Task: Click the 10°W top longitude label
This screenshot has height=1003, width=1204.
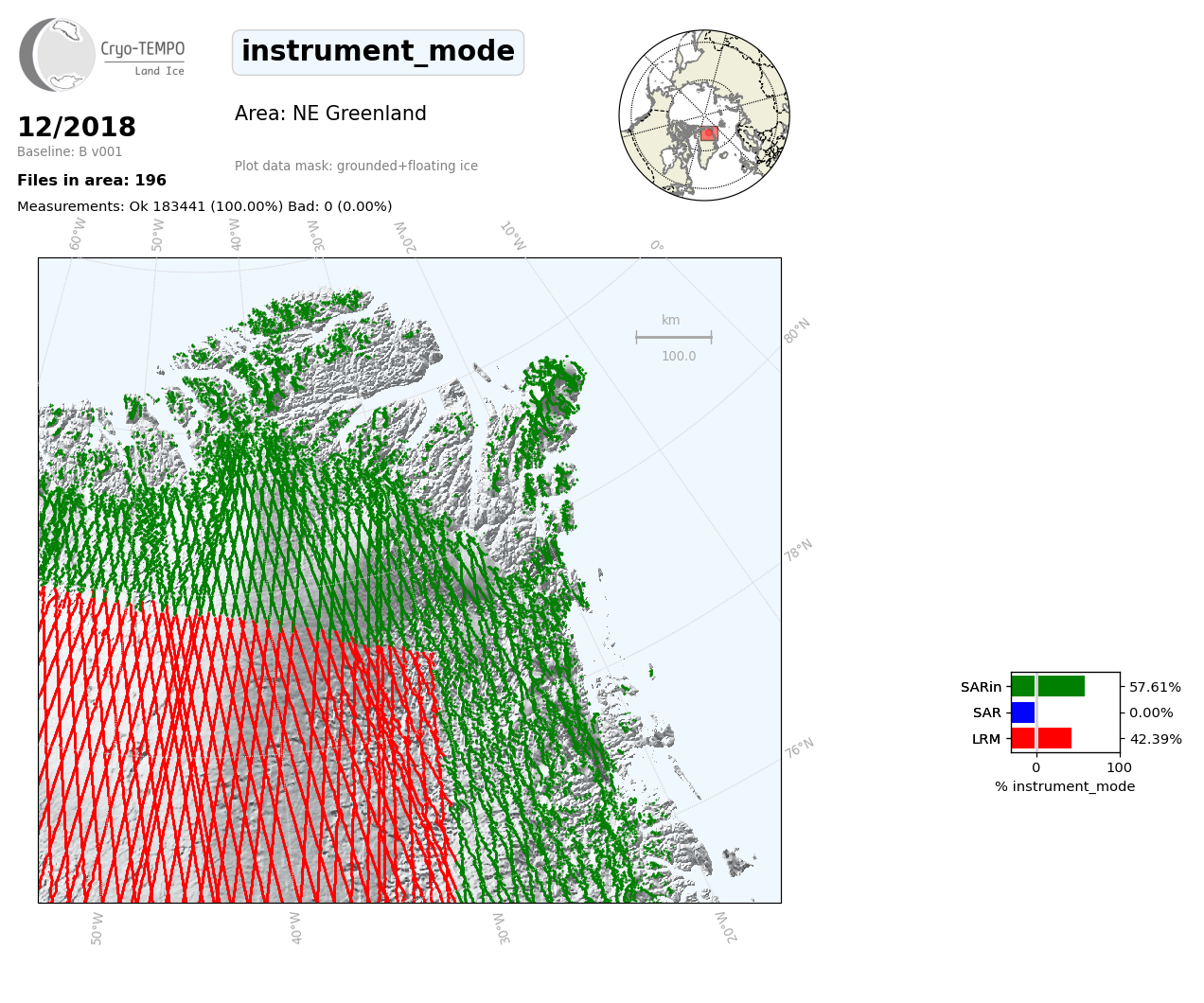Action: tap(512, 236)
